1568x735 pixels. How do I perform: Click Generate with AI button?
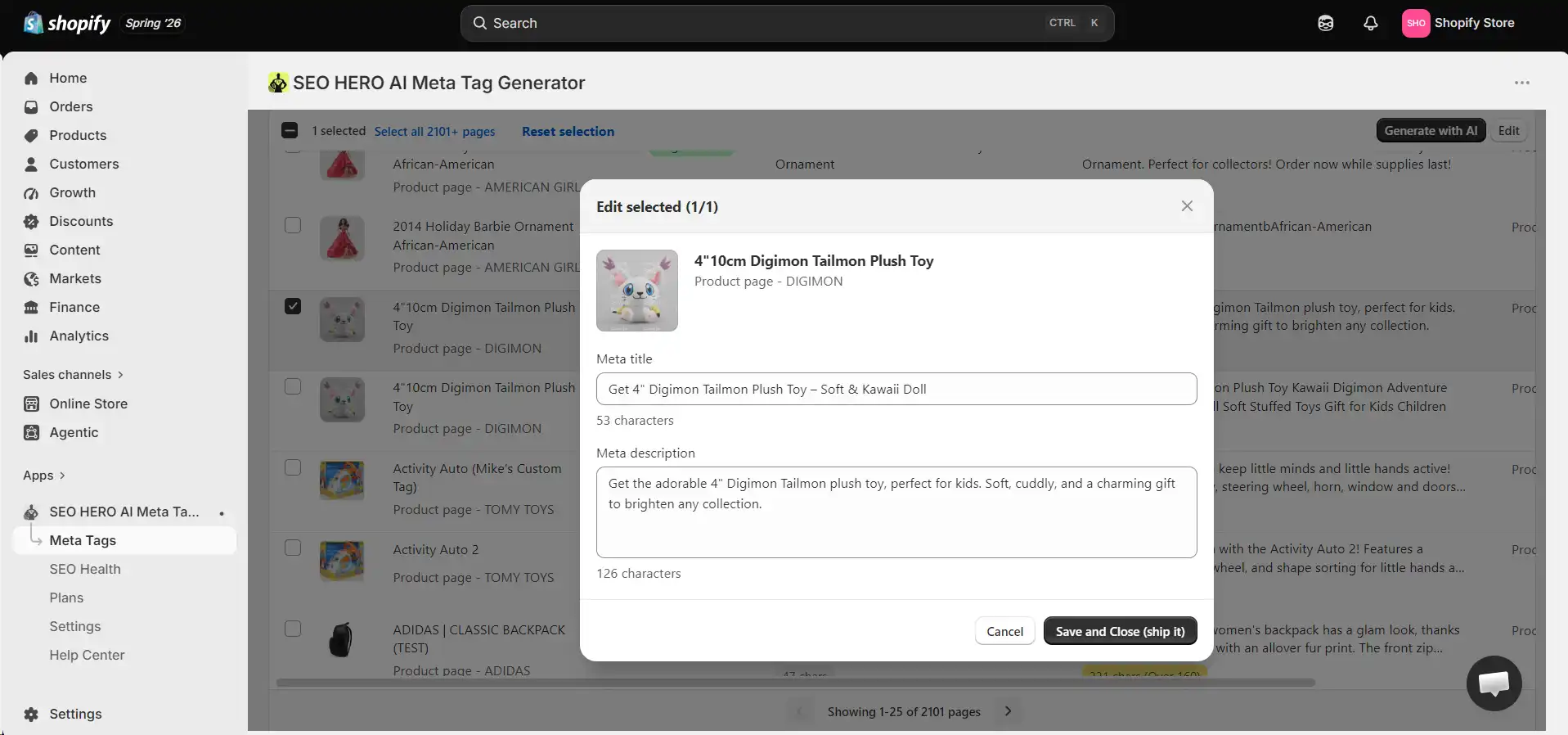click(1431, 131)
